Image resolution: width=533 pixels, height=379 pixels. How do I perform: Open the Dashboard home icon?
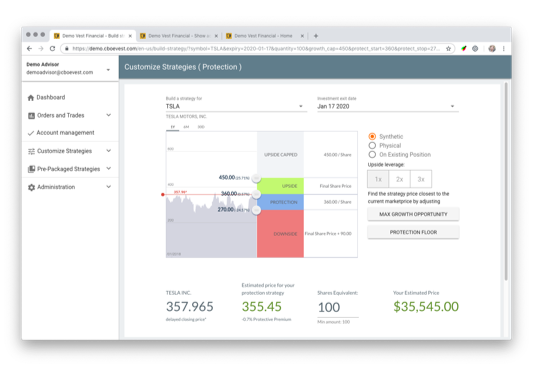(31, 98)
